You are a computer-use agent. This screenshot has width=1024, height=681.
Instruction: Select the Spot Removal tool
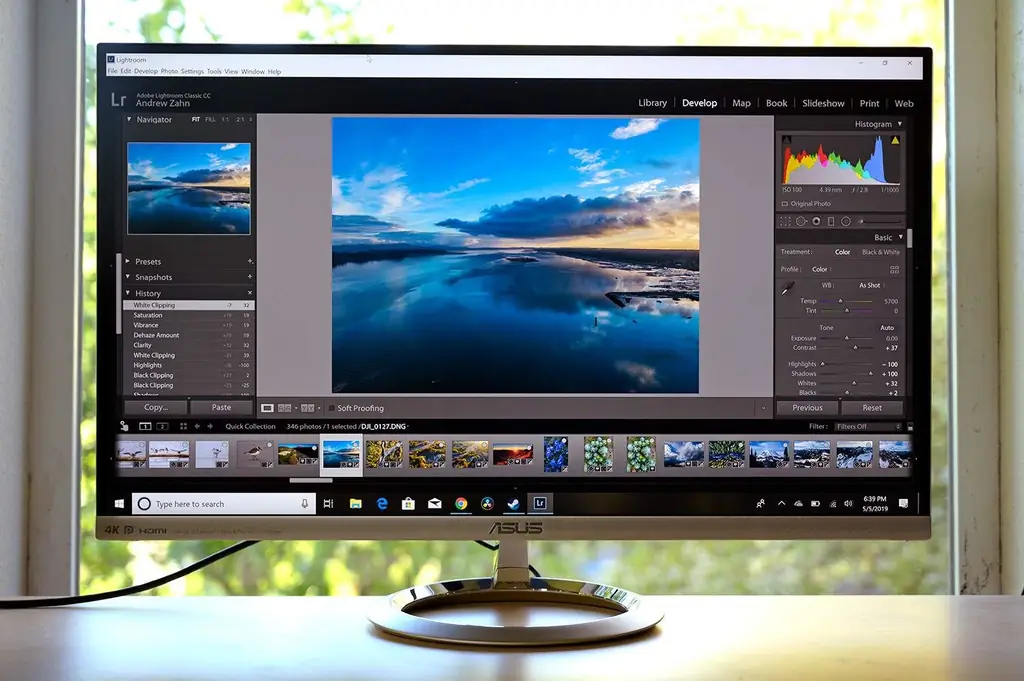click(x=801, y=221)
